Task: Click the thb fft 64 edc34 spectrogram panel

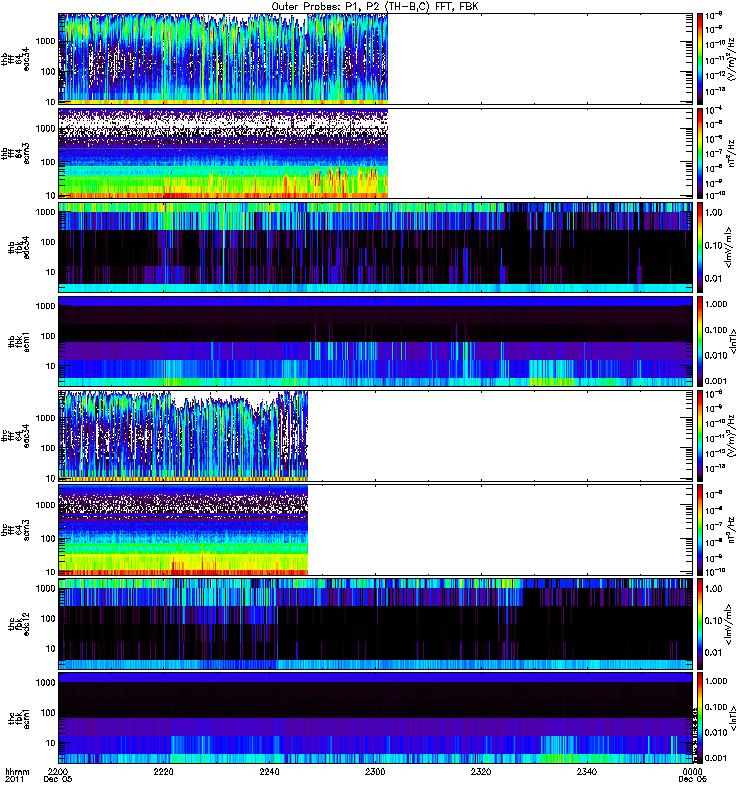Action: (376, 59)
